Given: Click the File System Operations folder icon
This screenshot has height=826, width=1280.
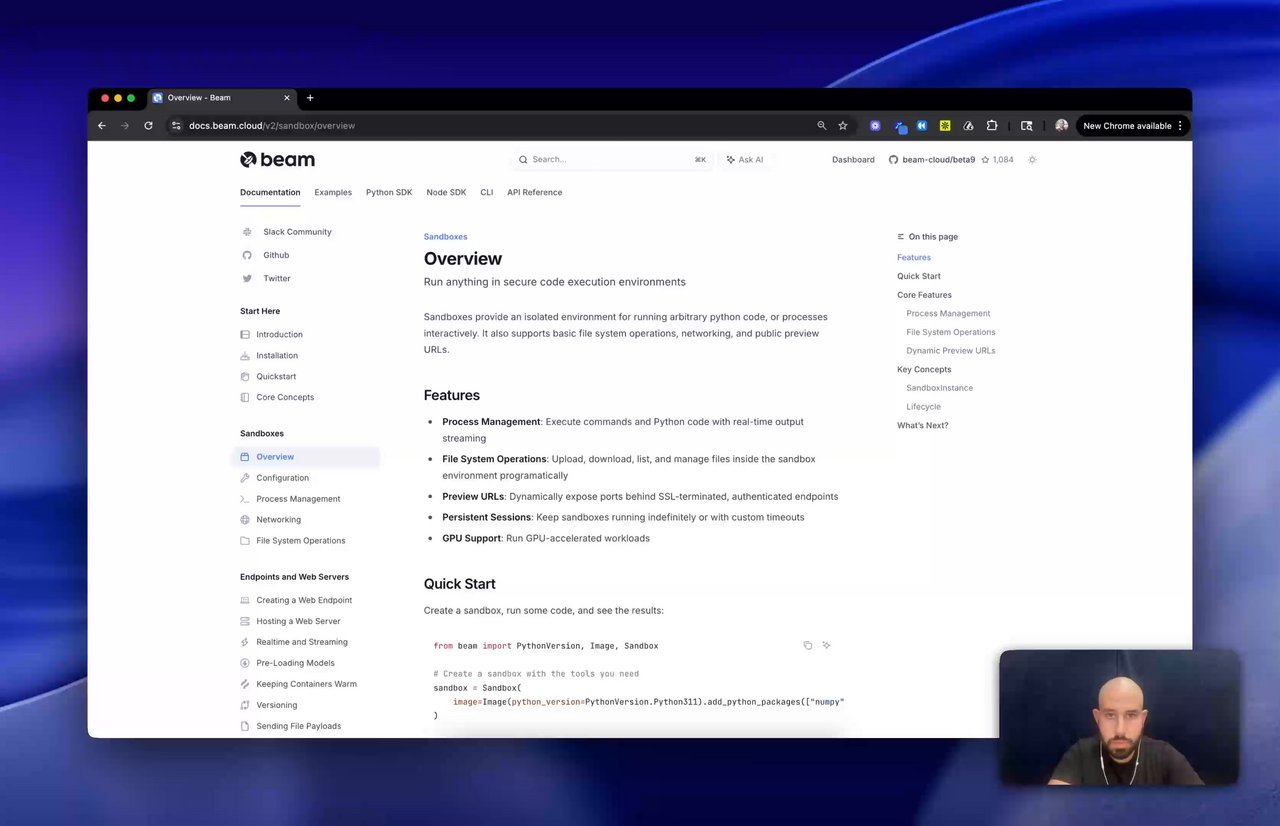Looking at the screenshot, I should pos(246,541).
